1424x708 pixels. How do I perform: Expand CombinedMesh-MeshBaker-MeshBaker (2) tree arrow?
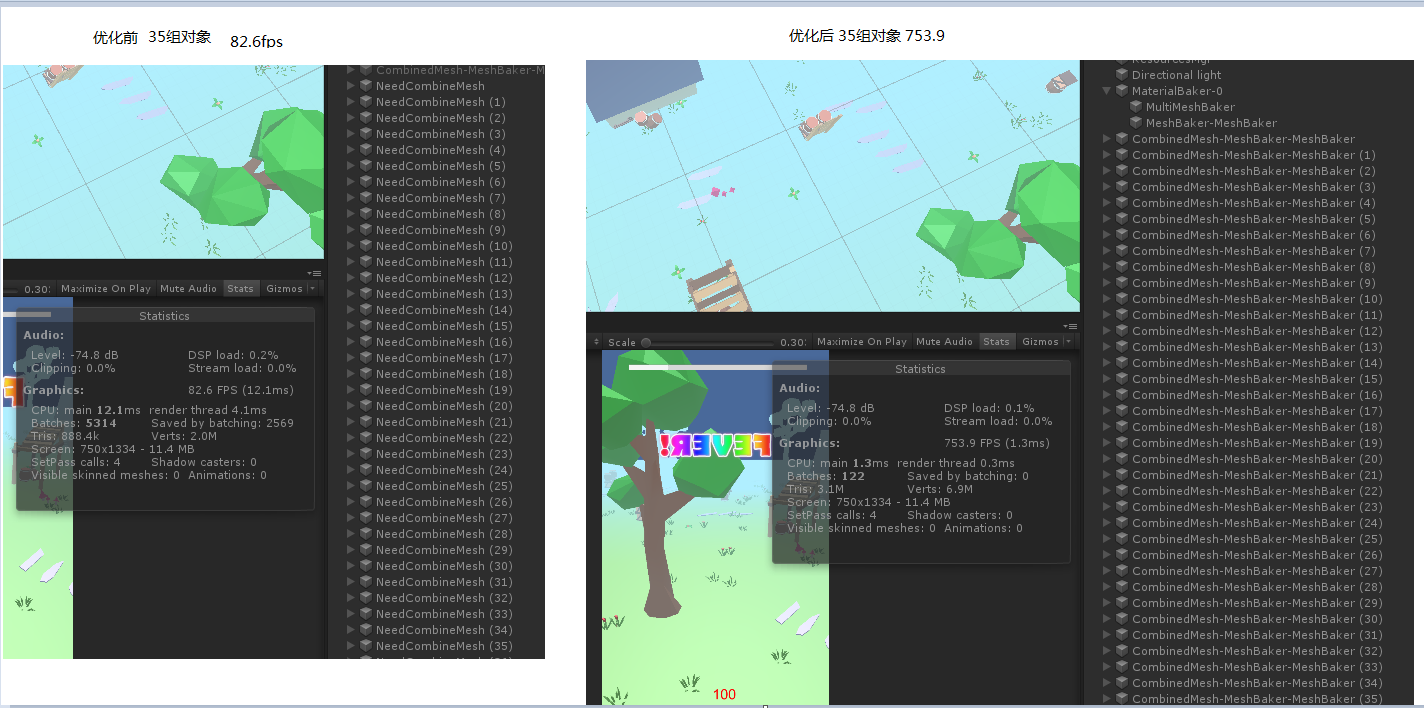[1107, 171]
